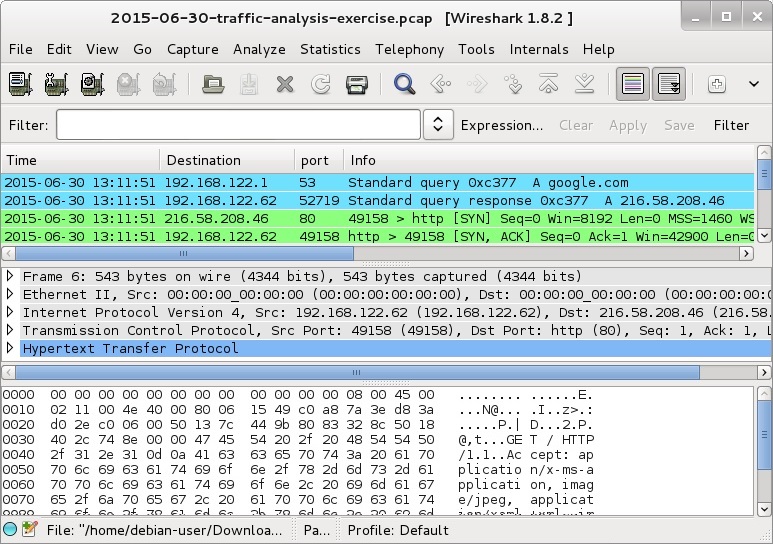Click packet list scroll down arrow
This screenshot has height=544, width=773.
click(x=764, y=236)
